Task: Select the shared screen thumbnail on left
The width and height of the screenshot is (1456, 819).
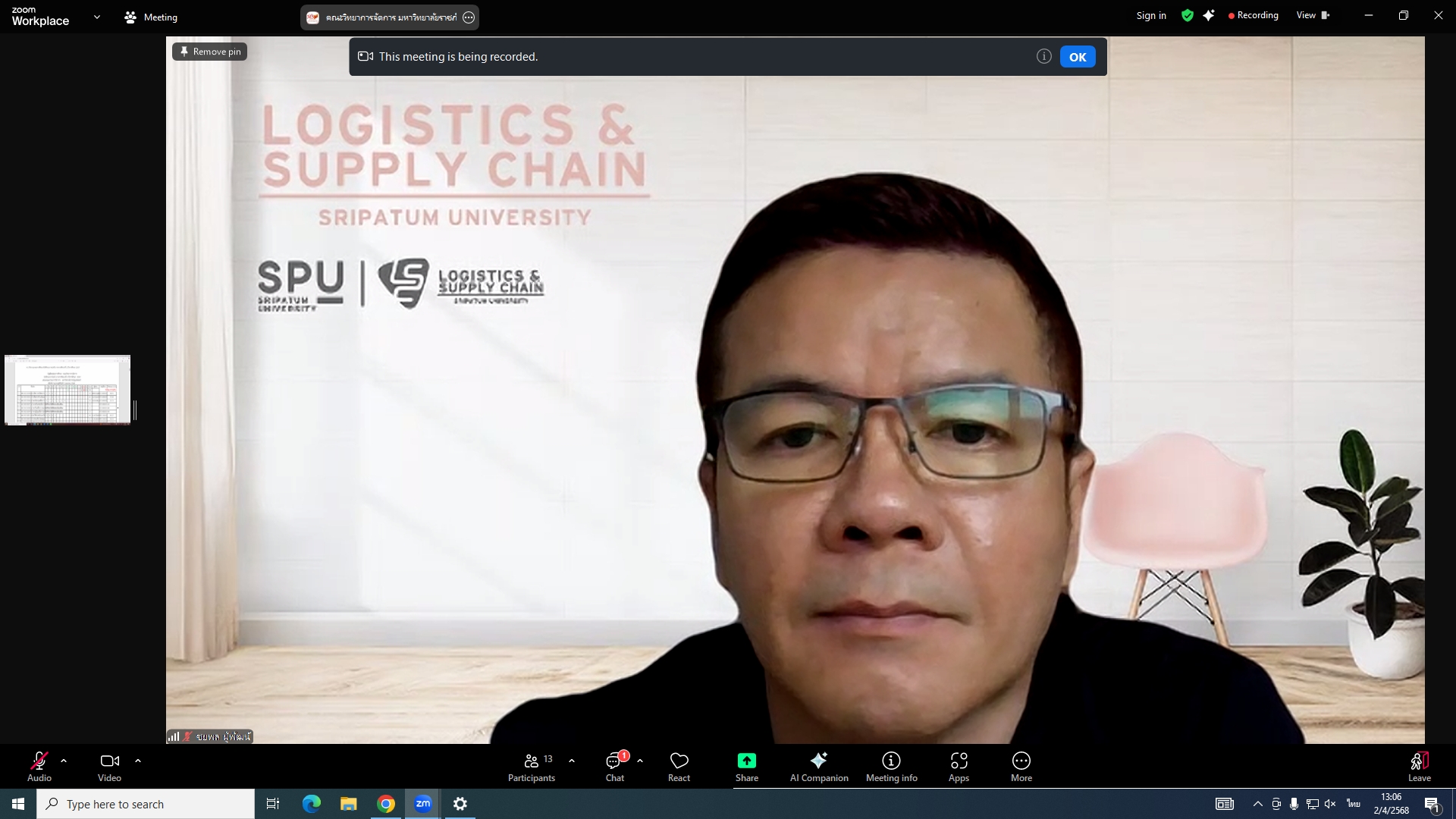Action: tap(67, 390)
